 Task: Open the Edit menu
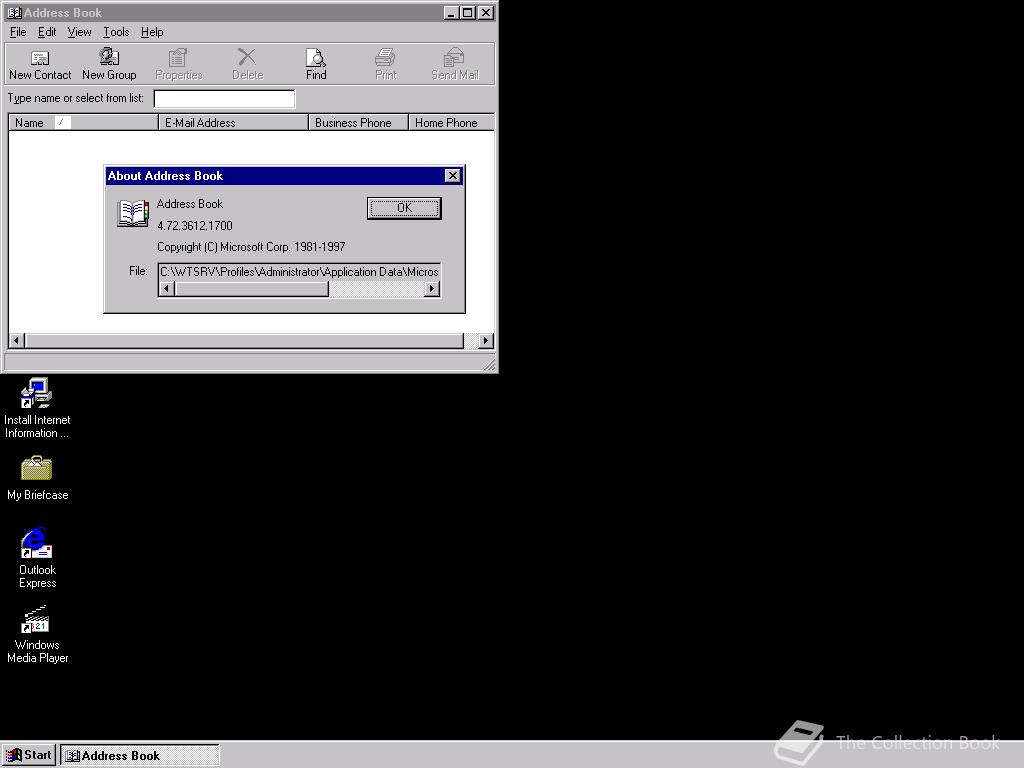pyautogui.click(x=47, y=32)
